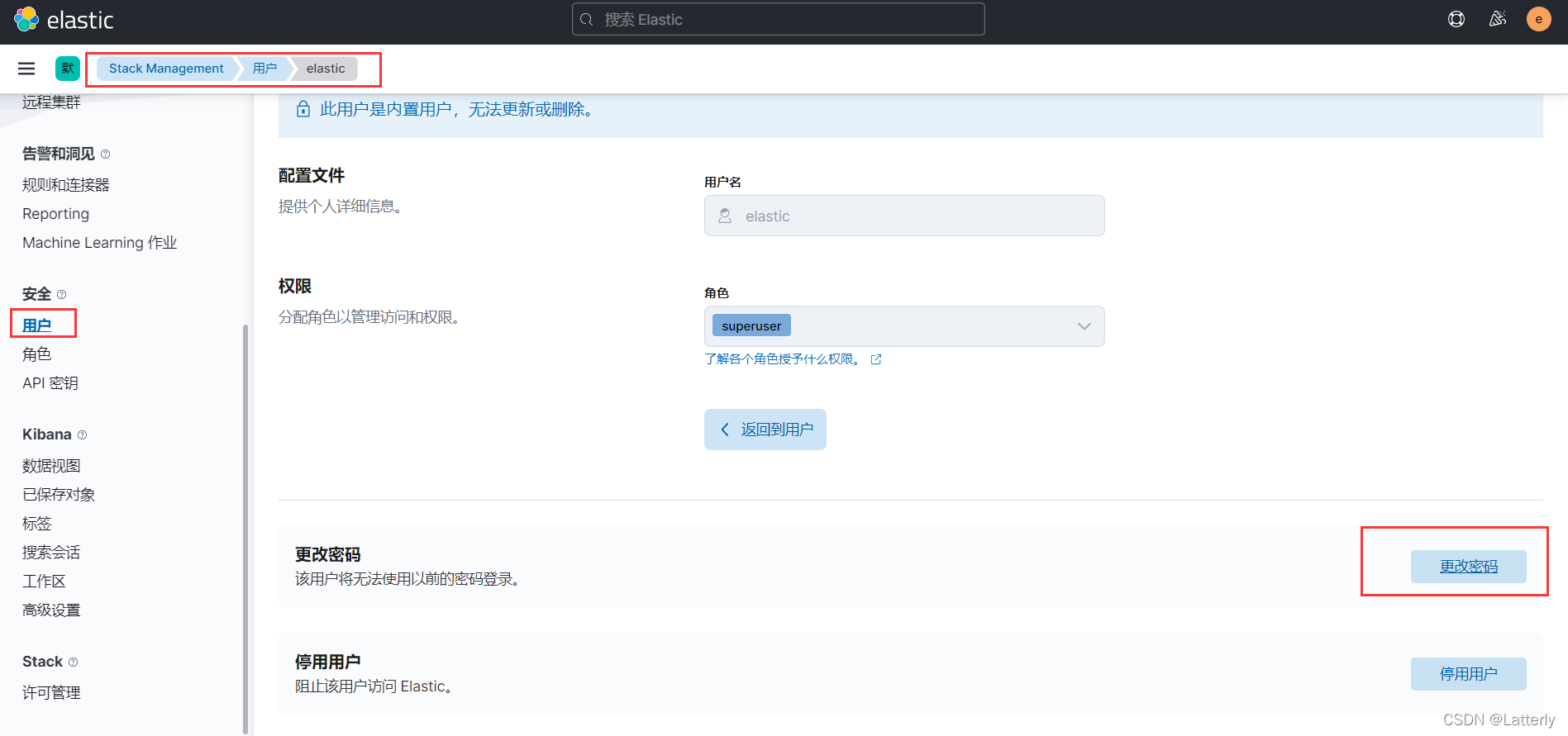Viewport: 1568px width, 736px height.
Task: Open 角色 in sidebar
Action: 37,354
